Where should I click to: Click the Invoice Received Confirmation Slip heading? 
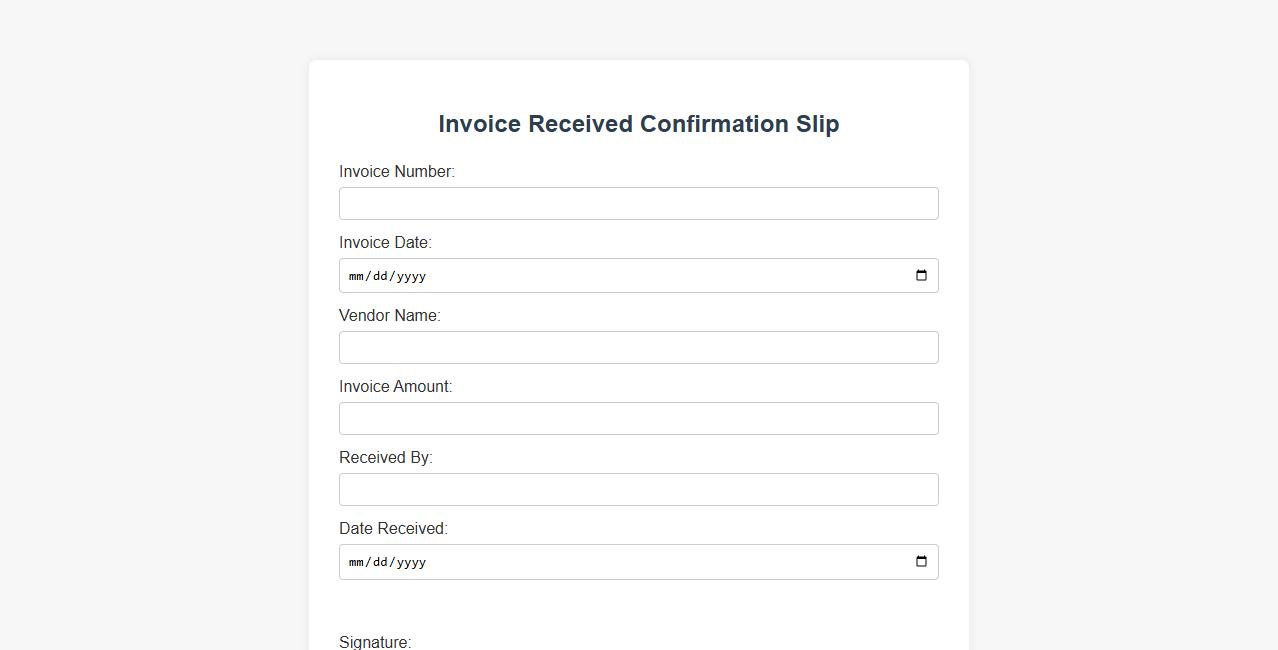[638, 124]
